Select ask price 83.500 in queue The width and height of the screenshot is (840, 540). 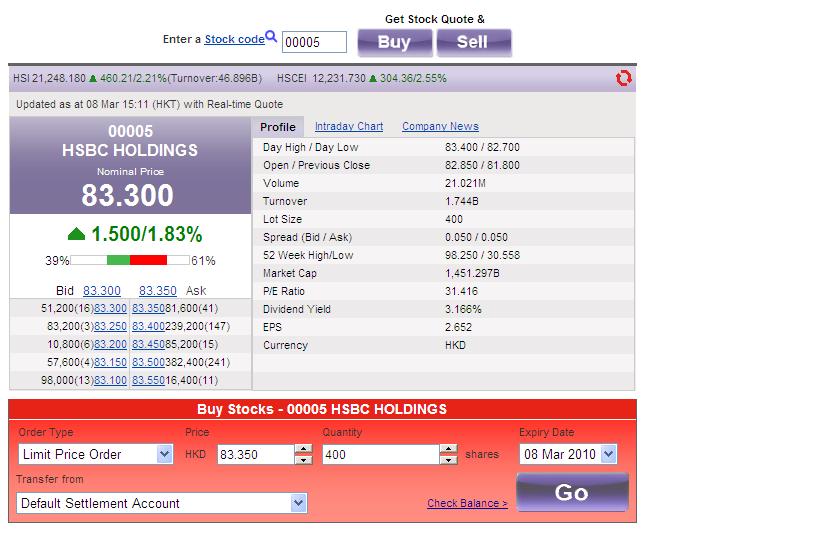[x=148, y=362]
